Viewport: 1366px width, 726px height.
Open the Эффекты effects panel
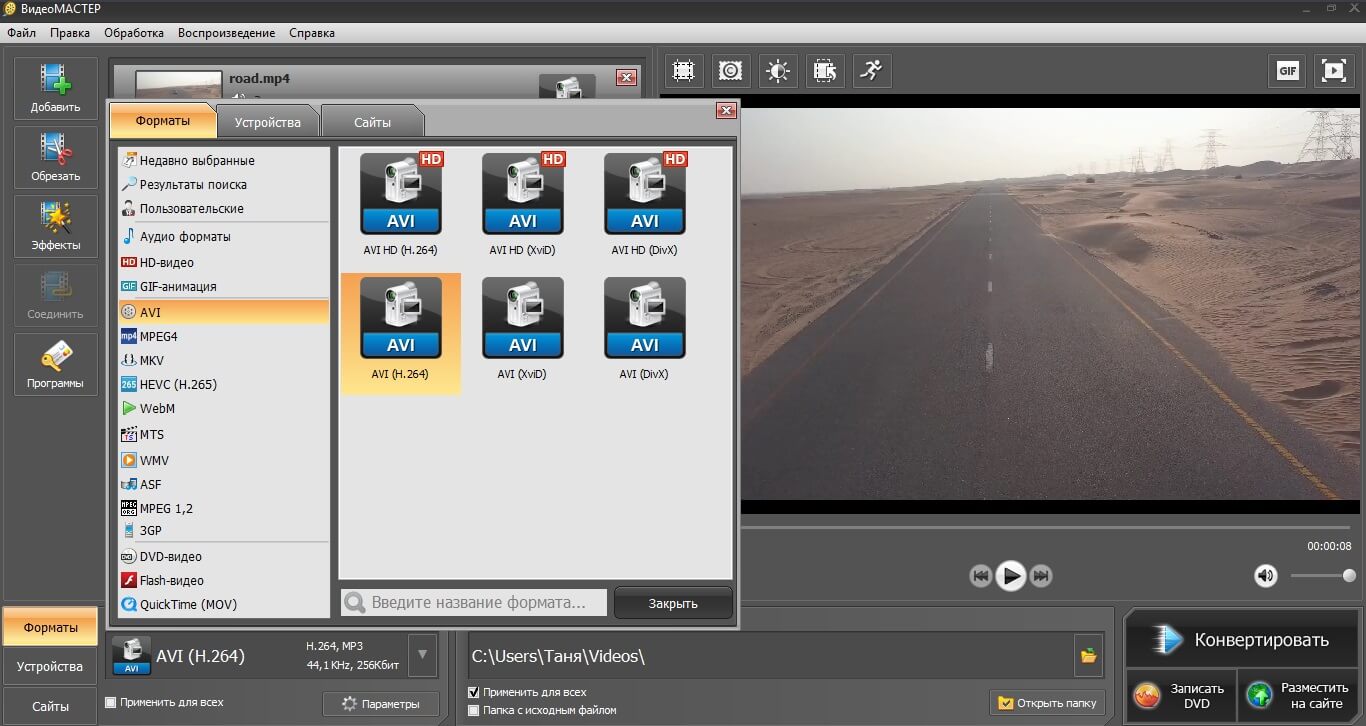(x=56, y=226)
